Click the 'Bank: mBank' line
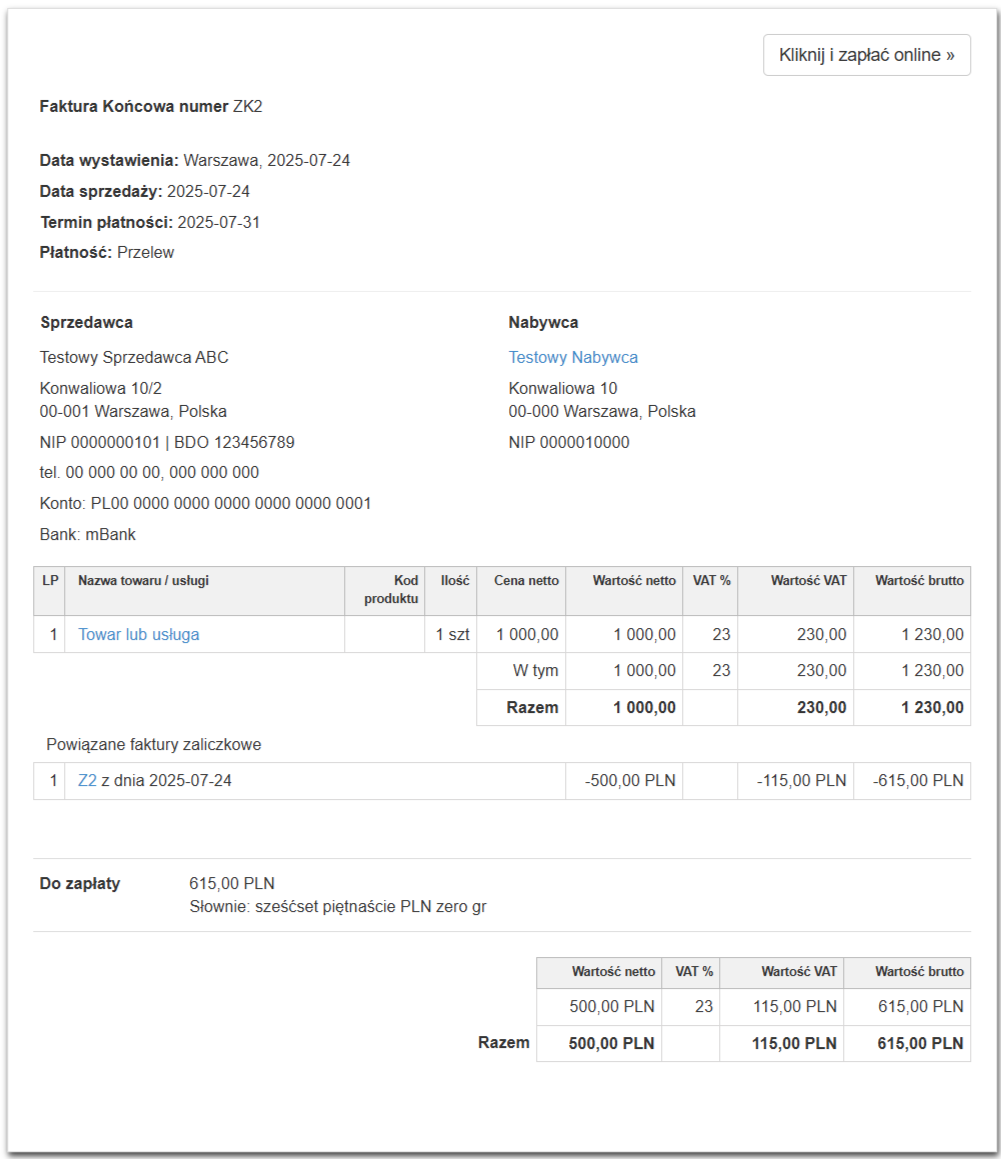Image resolution: width=1001 pixels, height=1159 pixels. pyautogui.click(x=88, y=534)
